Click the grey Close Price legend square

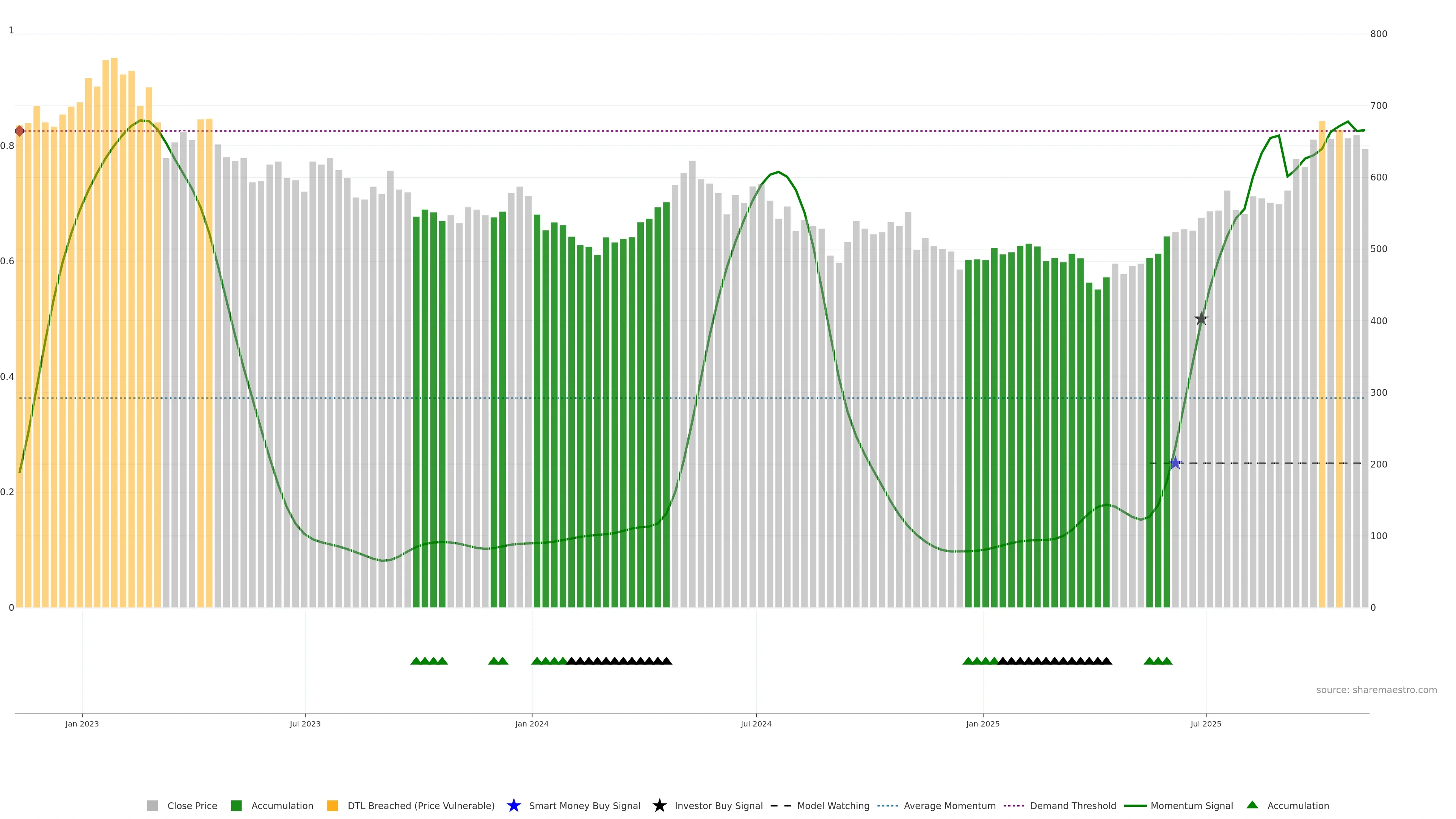pyautogui.click(x=152, y=805)
